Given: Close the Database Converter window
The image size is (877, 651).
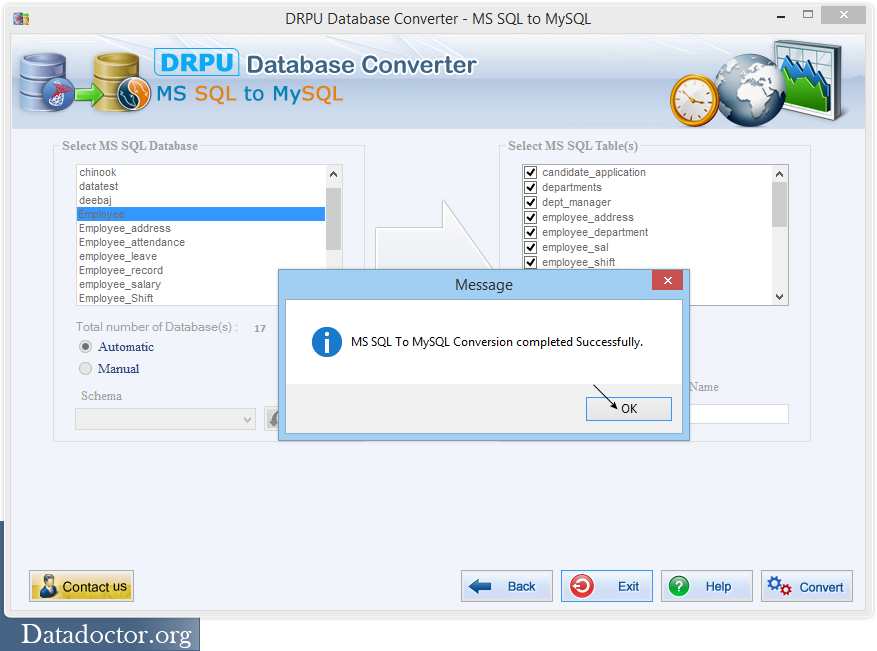Looking at the screenshot, I should pos(843,15).
